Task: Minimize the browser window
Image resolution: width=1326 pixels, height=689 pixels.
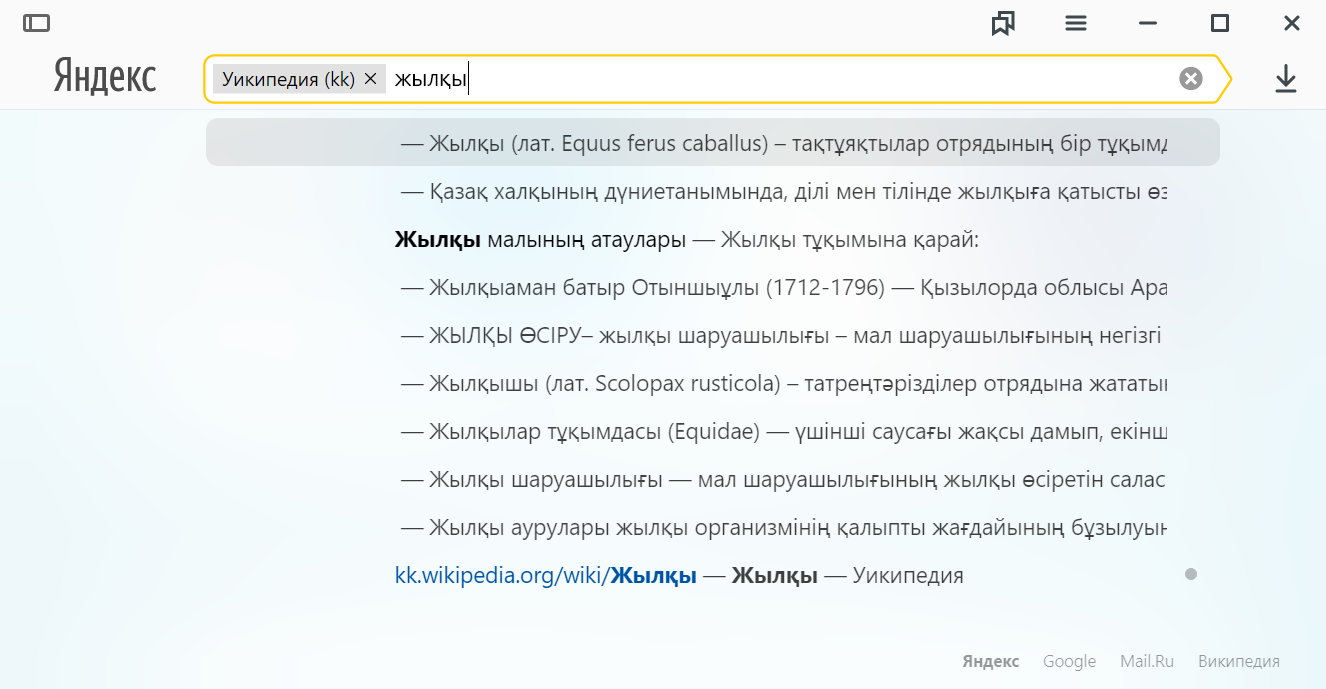Action: pyautogui.click(x=1149, y=23)
